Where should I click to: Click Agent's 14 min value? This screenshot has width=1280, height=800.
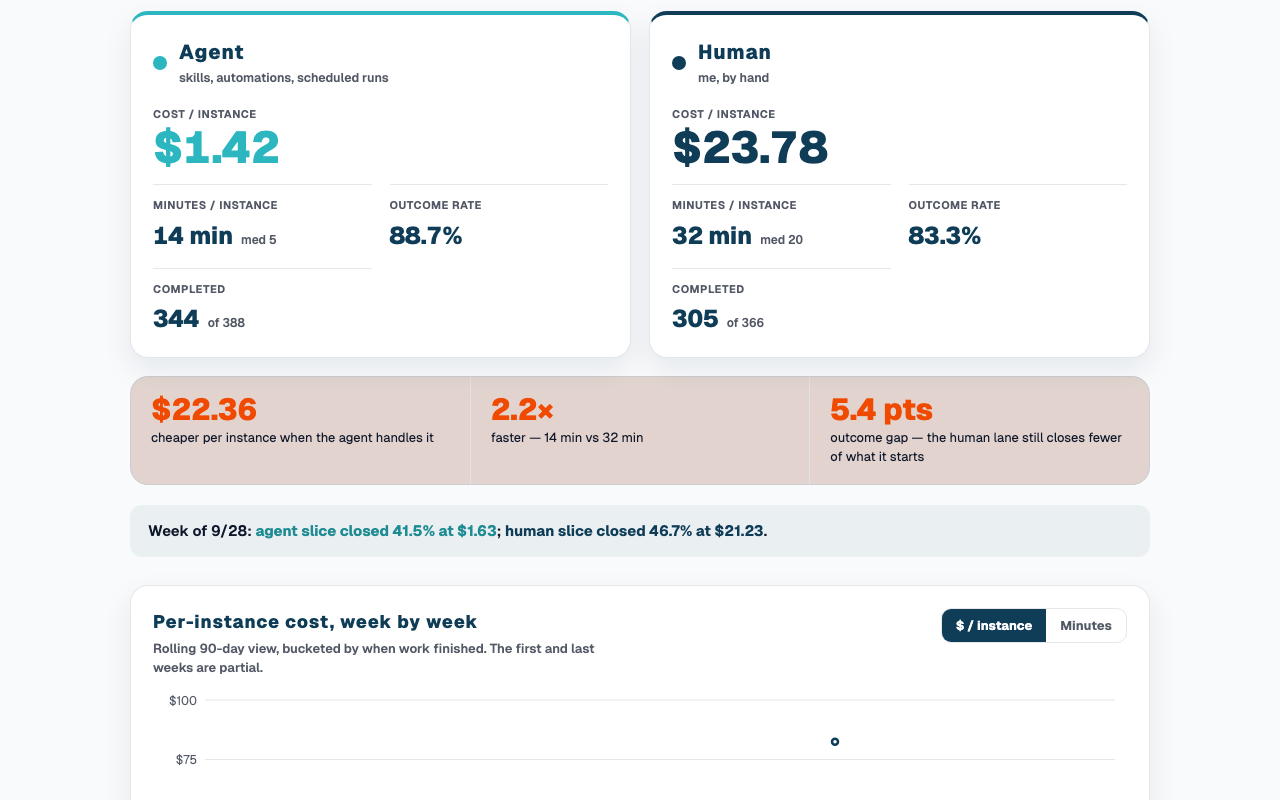[193, 236]
